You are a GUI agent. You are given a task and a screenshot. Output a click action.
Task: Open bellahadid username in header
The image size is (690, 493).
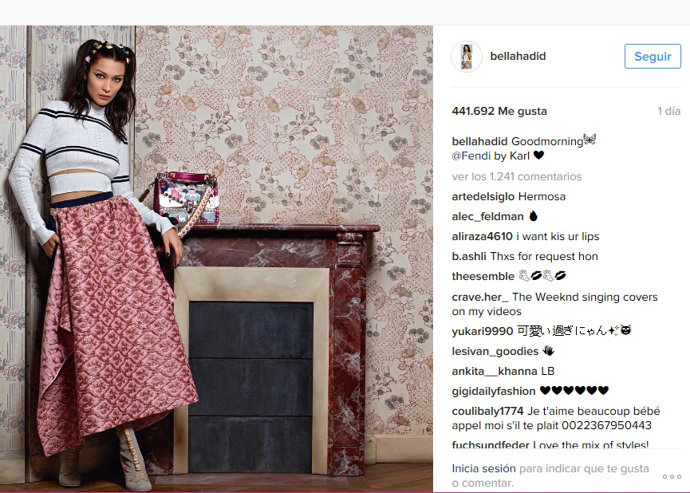tap(518, 56)
